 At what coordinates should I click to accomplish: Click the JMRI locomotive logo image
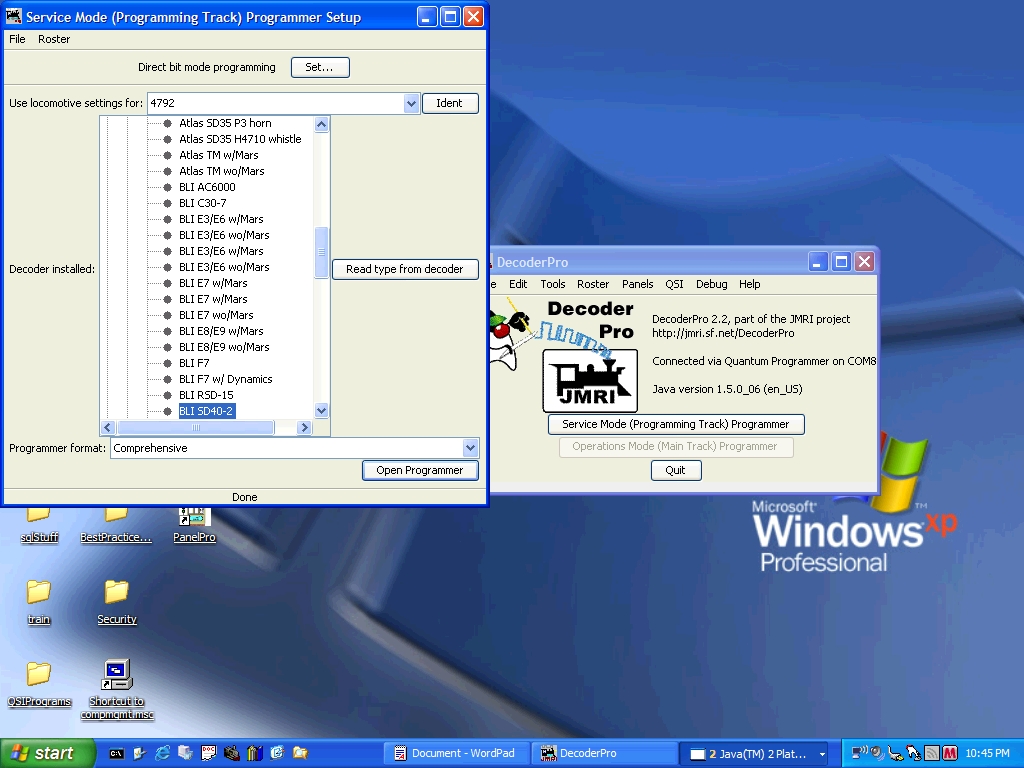click(x=590, y=381)
